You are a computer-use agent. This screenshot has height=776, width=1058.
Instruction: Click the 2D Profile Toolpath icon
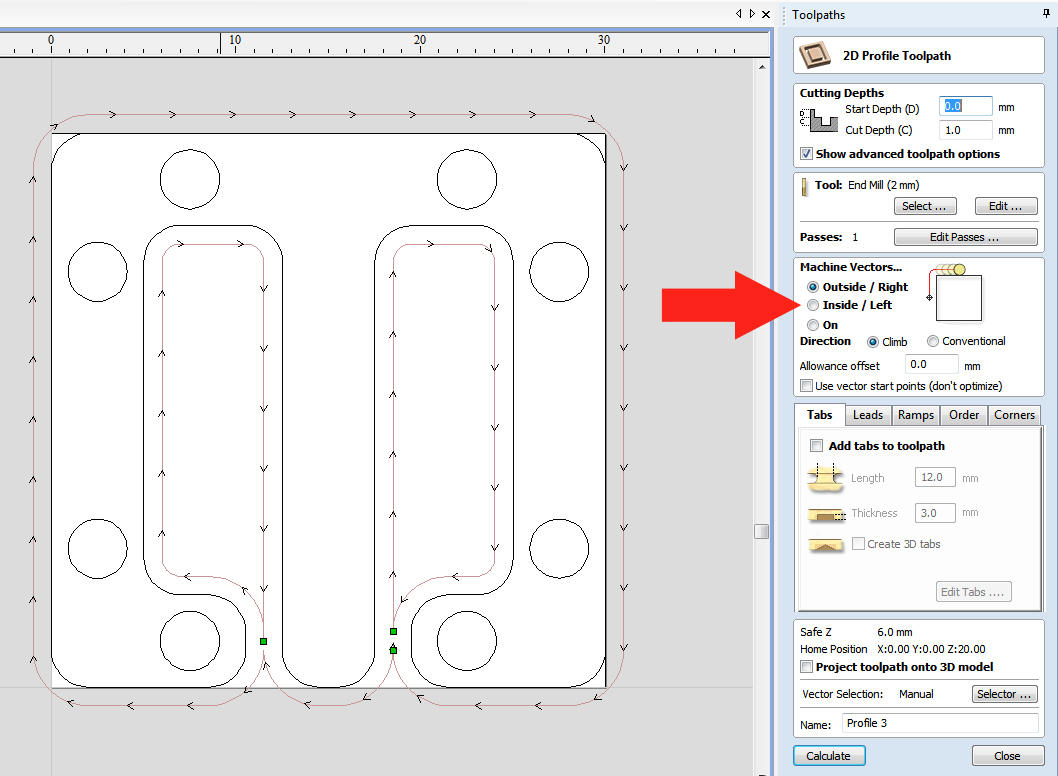(816, 56)
